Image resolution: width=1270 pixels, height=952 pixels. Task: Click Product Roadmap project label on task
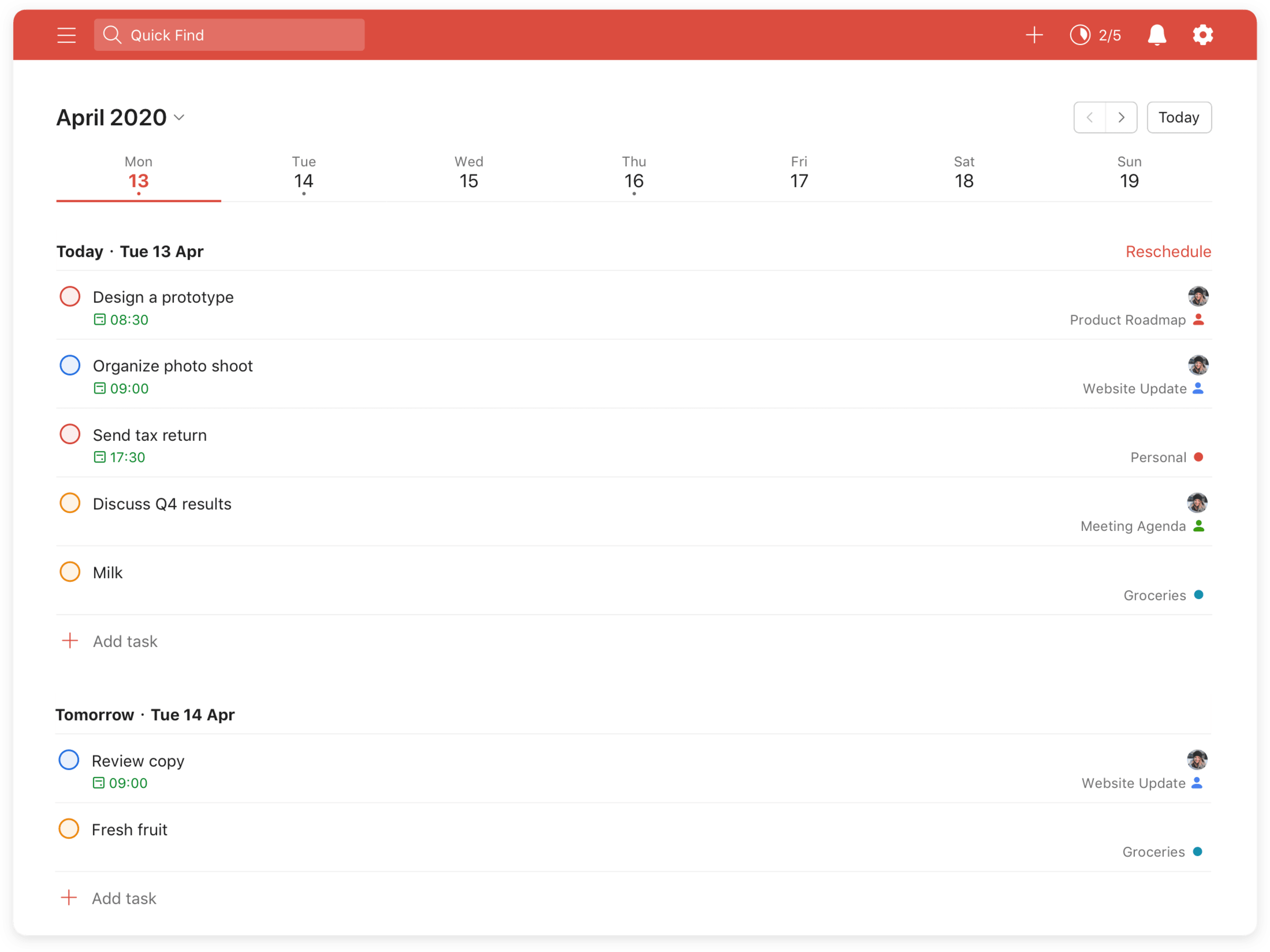tap(1128, 319)
